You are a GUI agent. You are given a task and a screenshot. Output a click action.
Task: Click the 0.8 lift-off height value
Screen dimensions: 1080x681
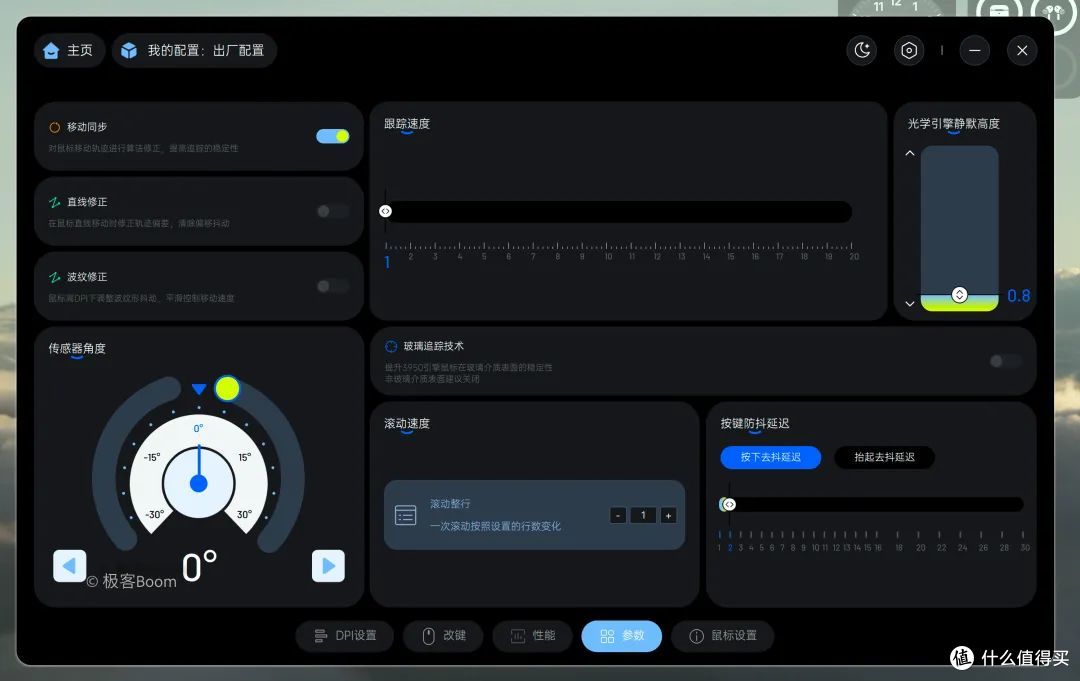(x=1019, y=296)
